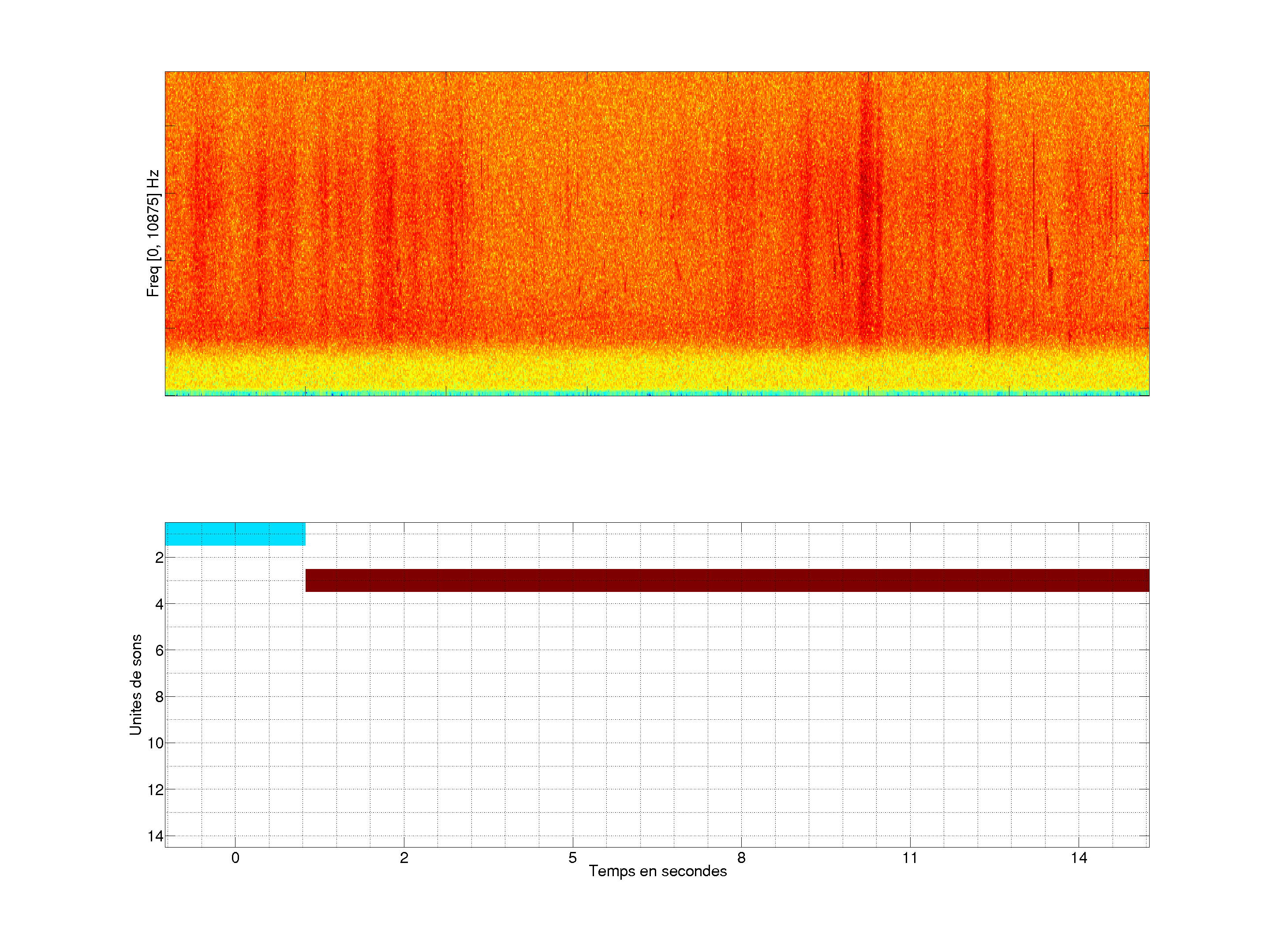Viewport: 1270px width, 952px height.
Task: Click y-axis tick label 2 on lower plot
Action: coord(159,558)
